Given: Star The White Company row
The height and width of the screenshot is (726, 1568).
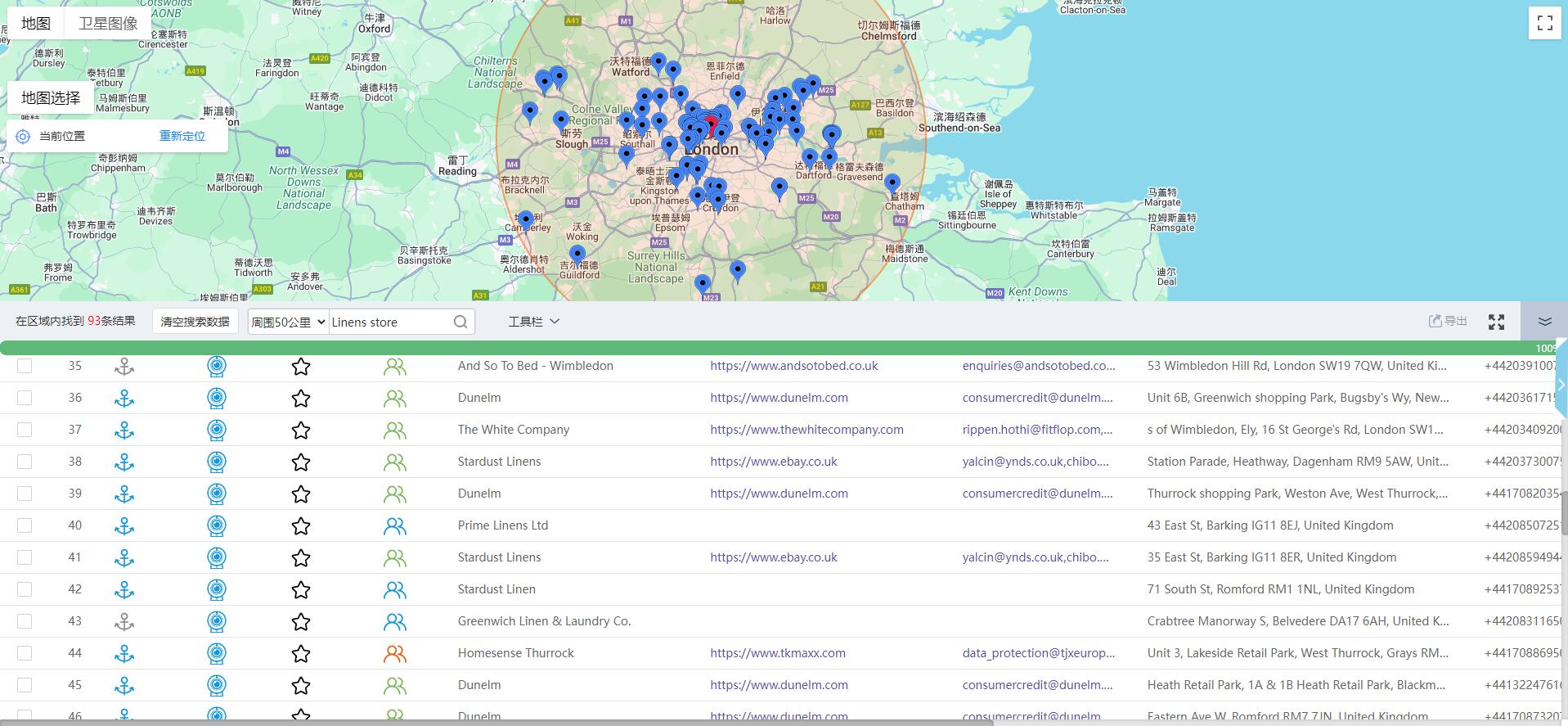Looking at the screenshot, I should point(301,431).
